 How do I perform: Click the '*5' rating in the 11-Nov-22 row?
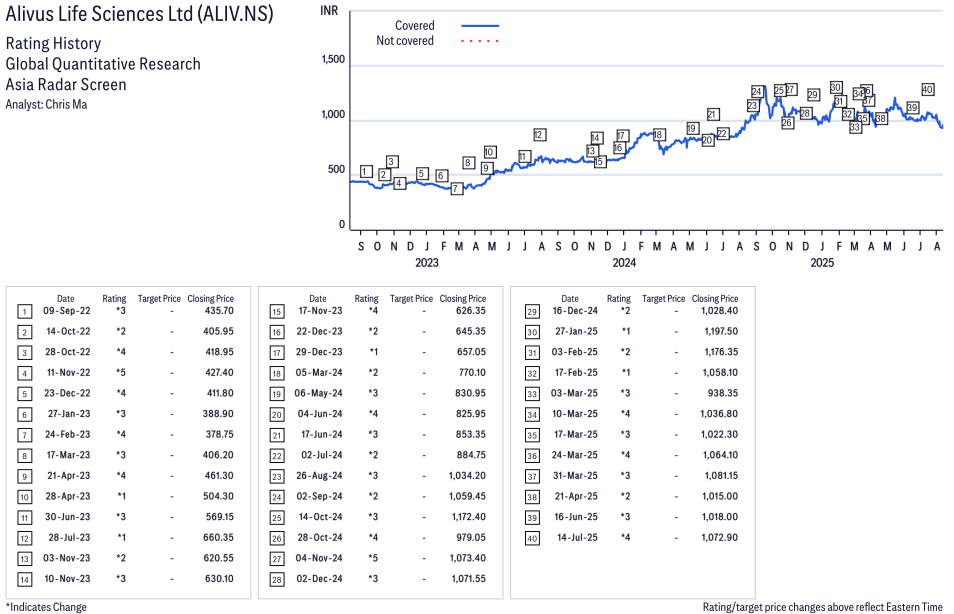[121, 372]
